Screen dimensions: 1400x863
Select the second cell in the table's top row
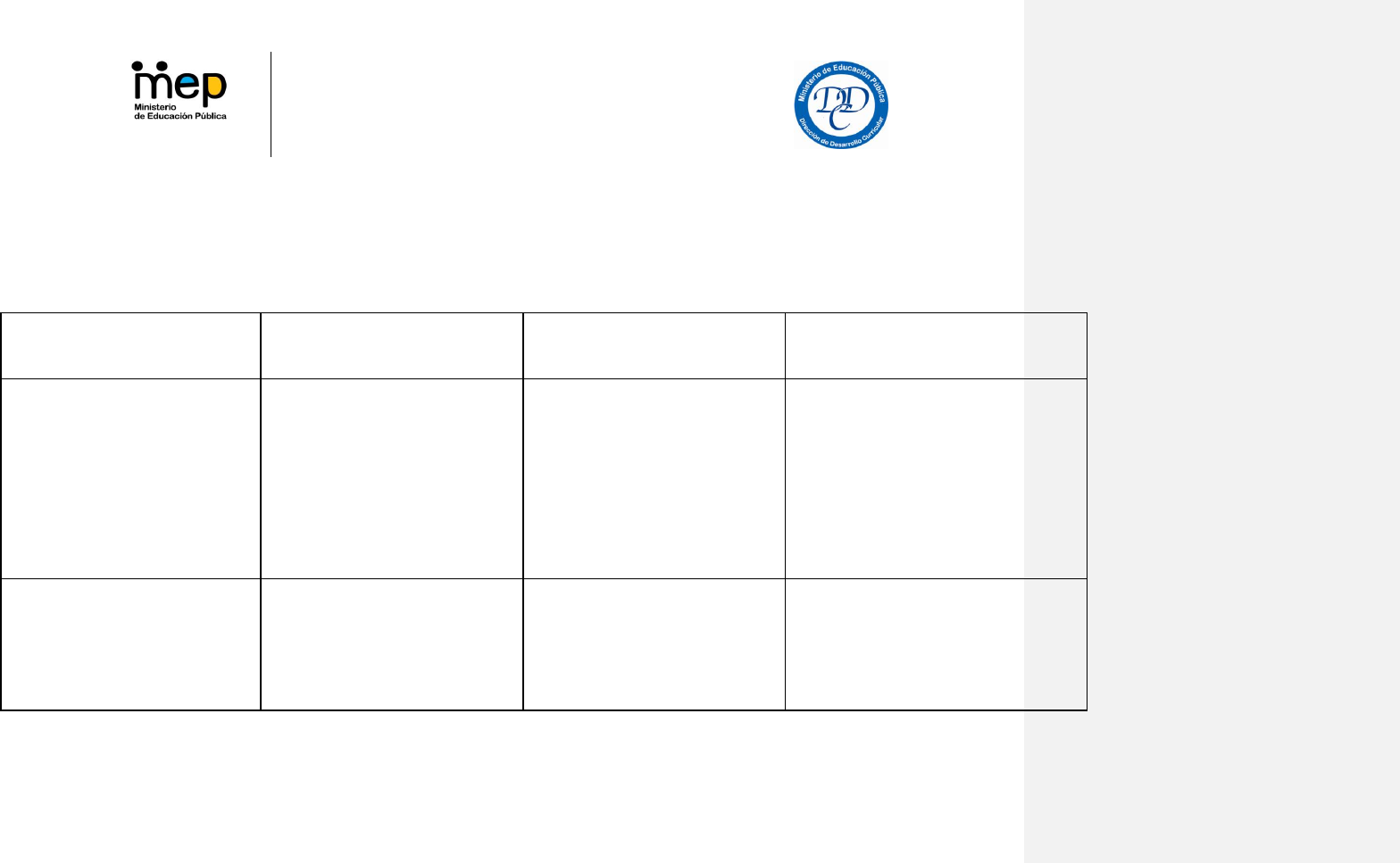pyautogui.click(x=391, y=345)
